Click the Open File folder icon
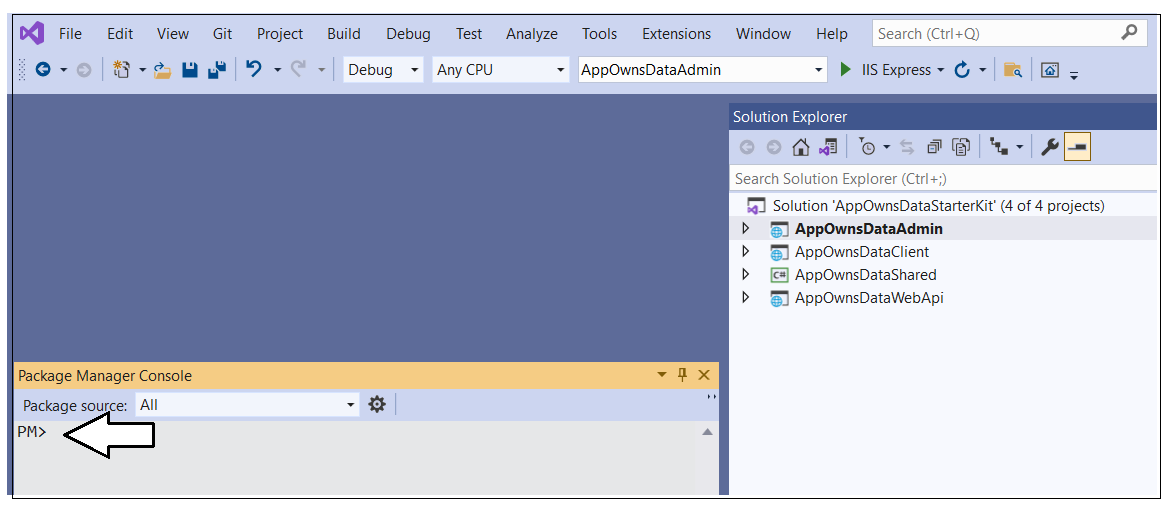The image size is (1176, 517). (x=163, y=70)
